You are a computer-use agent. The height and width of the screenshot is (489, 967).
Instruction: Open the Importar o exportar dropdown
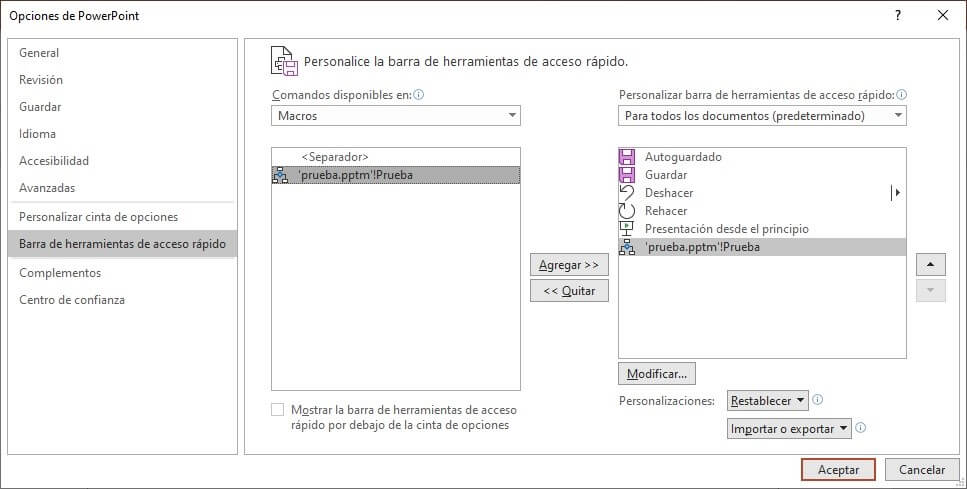[x=789, y=429]
